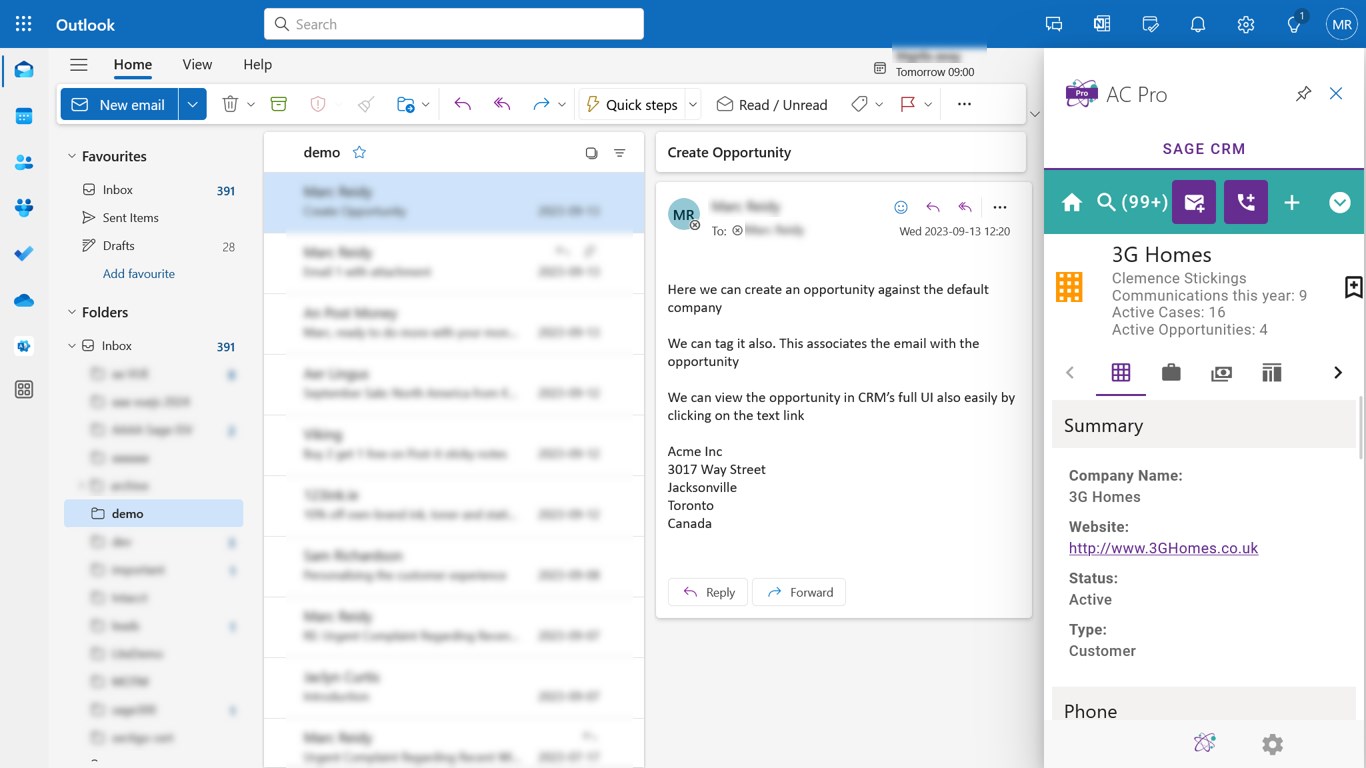1366x768 pixels.
Task: Open the flag options dropdown arrow
Action: pos(928,104)
